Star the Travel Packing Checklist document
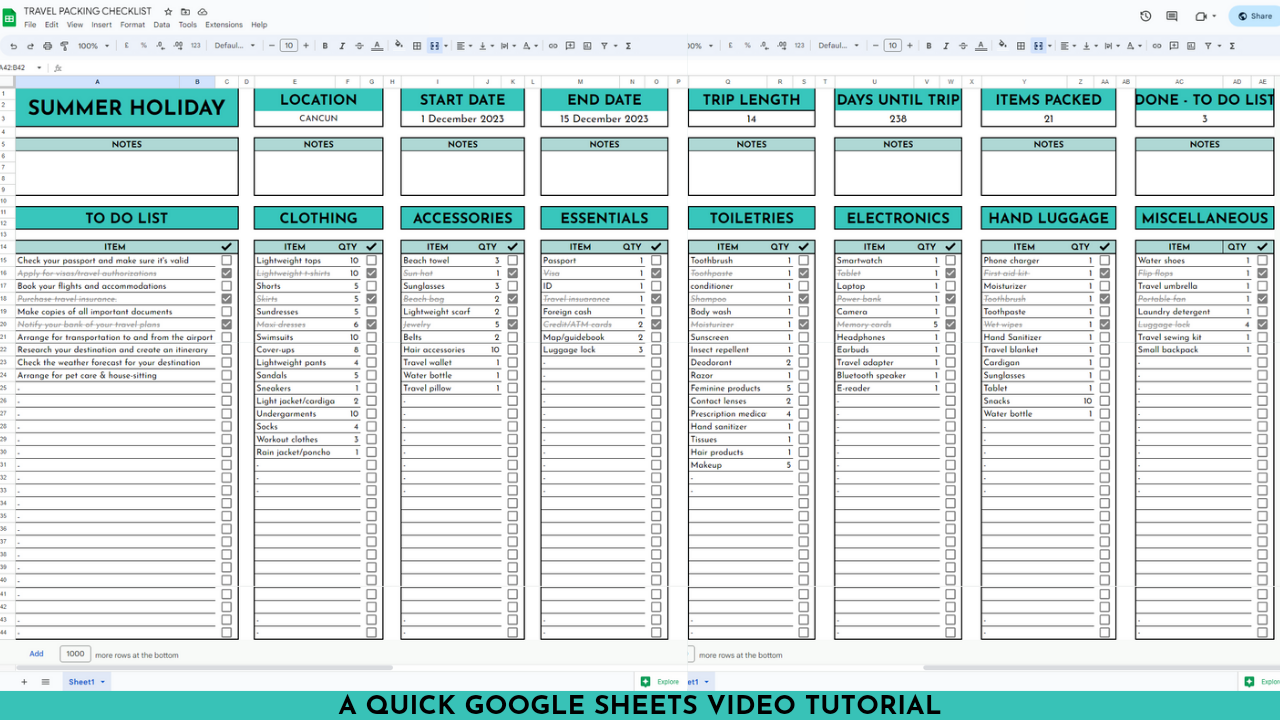The image size is (1280, 720). [x=168, y=12]
